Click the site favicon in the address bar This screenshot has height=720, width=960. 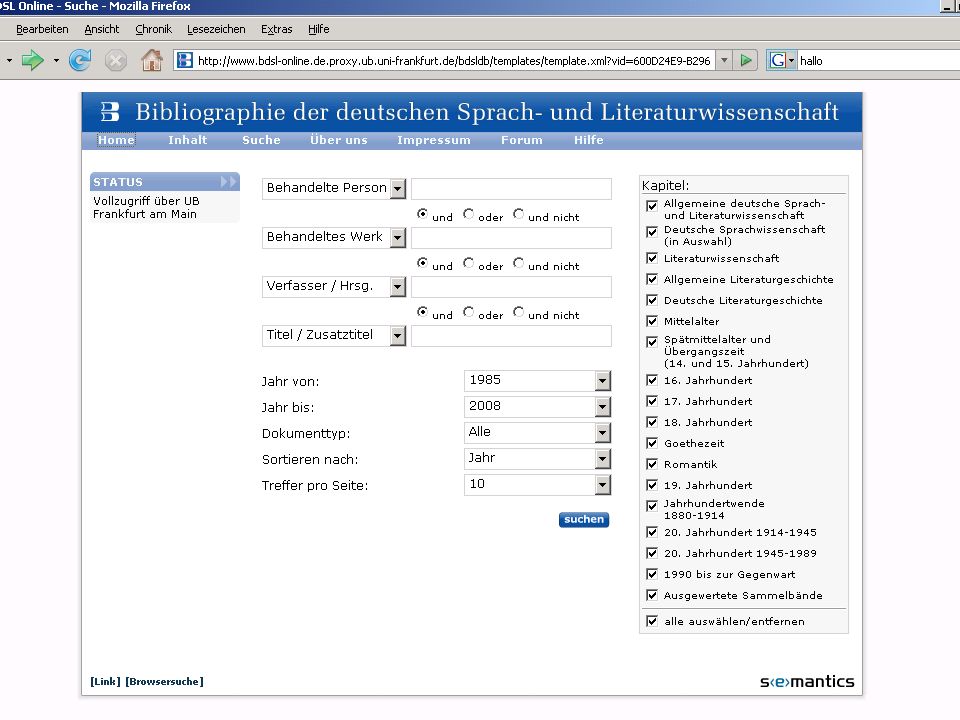[185, 61]
